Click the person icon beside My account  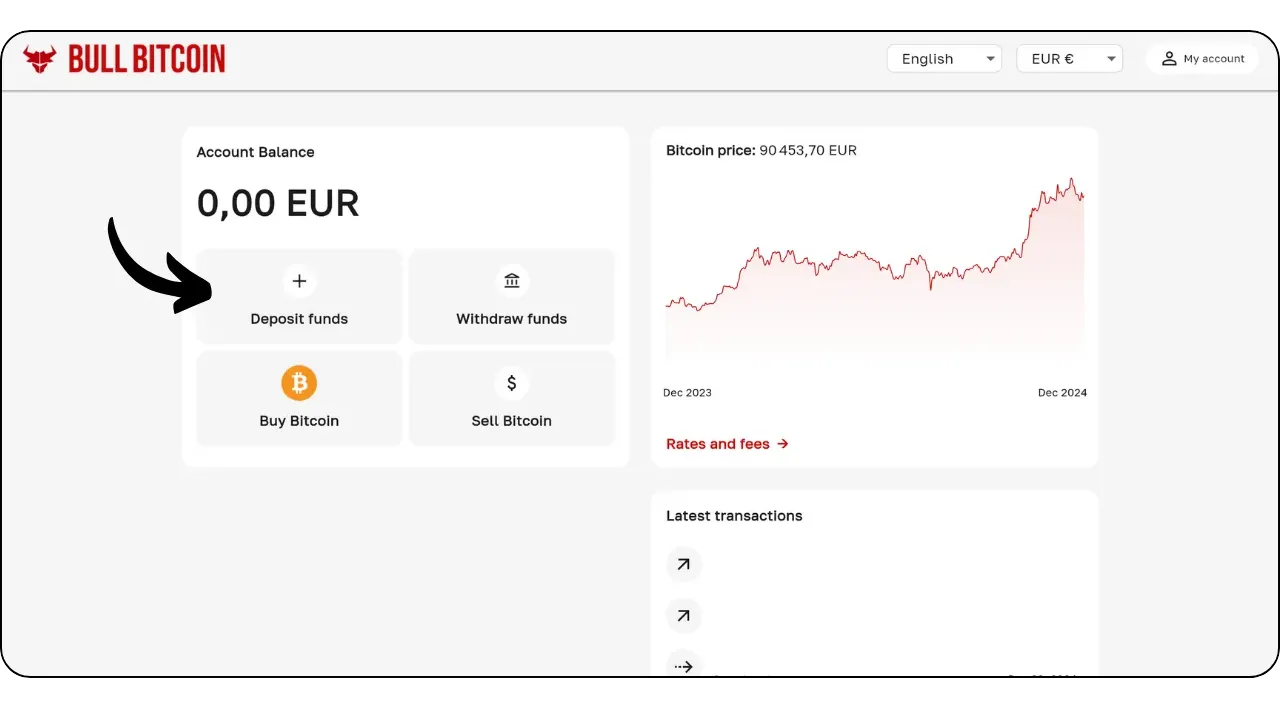pos(1169,59)
